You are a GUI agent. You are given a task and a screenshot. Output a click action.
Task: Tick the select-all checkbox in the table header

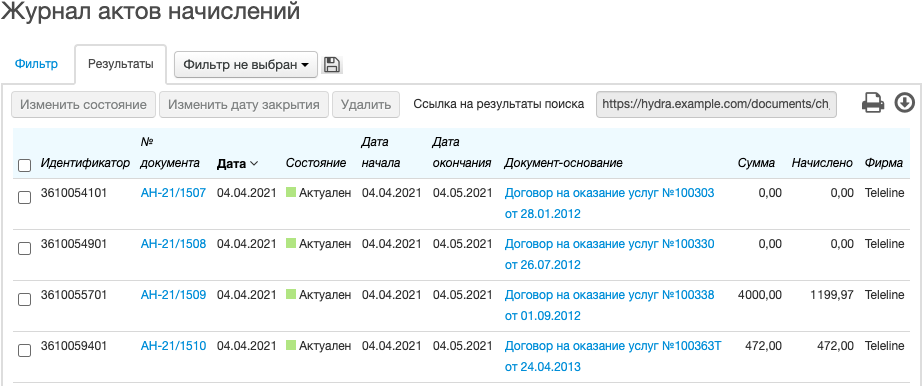pyautogui.click(x=24, y=165)
